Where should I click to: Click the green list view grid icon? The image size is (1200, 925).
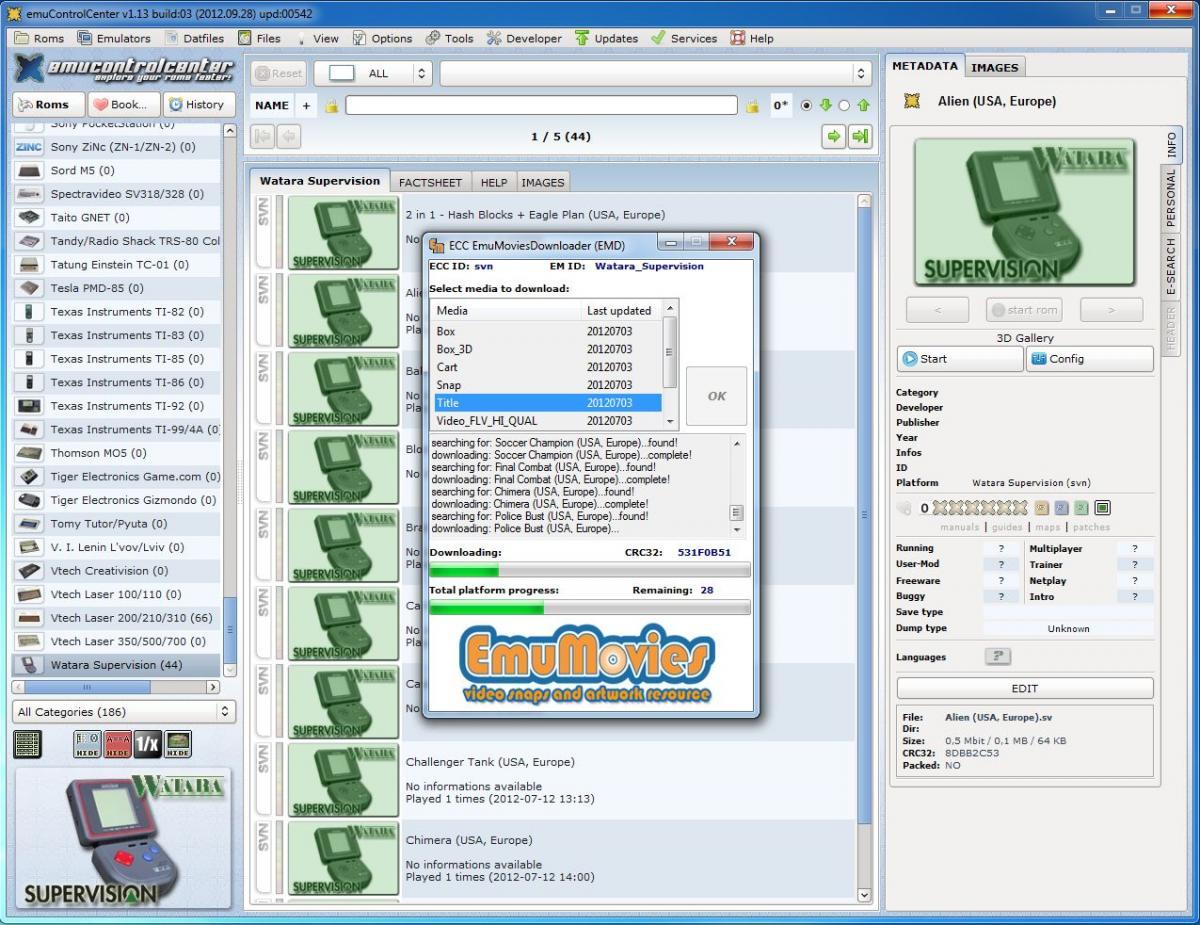tap(28, 744)
